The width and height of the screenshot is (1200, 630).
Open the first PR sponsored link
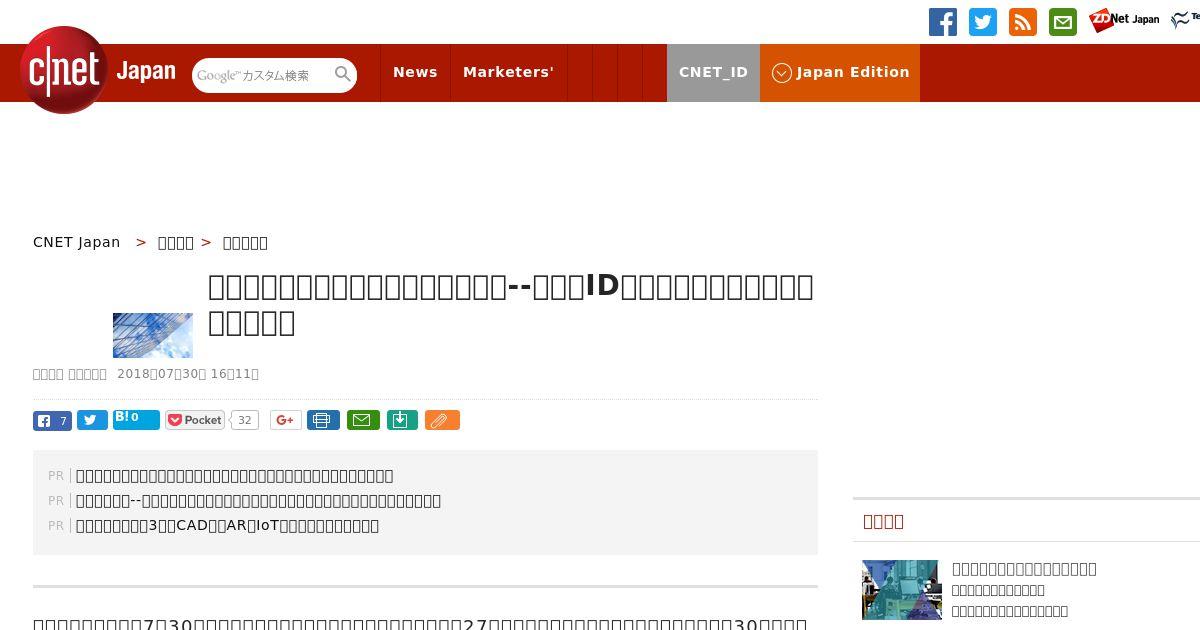[234, 476]
